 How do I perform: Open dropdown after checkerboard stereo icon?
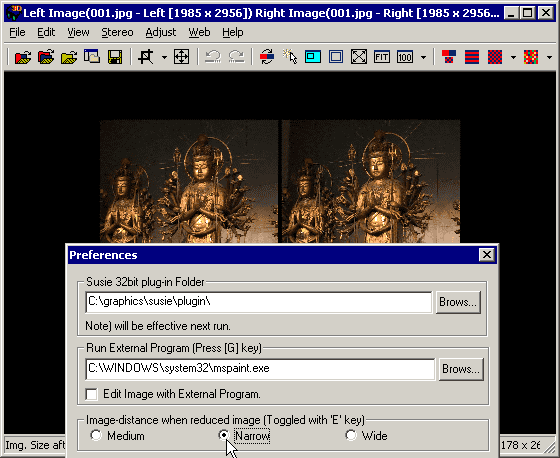click(513, 57)
